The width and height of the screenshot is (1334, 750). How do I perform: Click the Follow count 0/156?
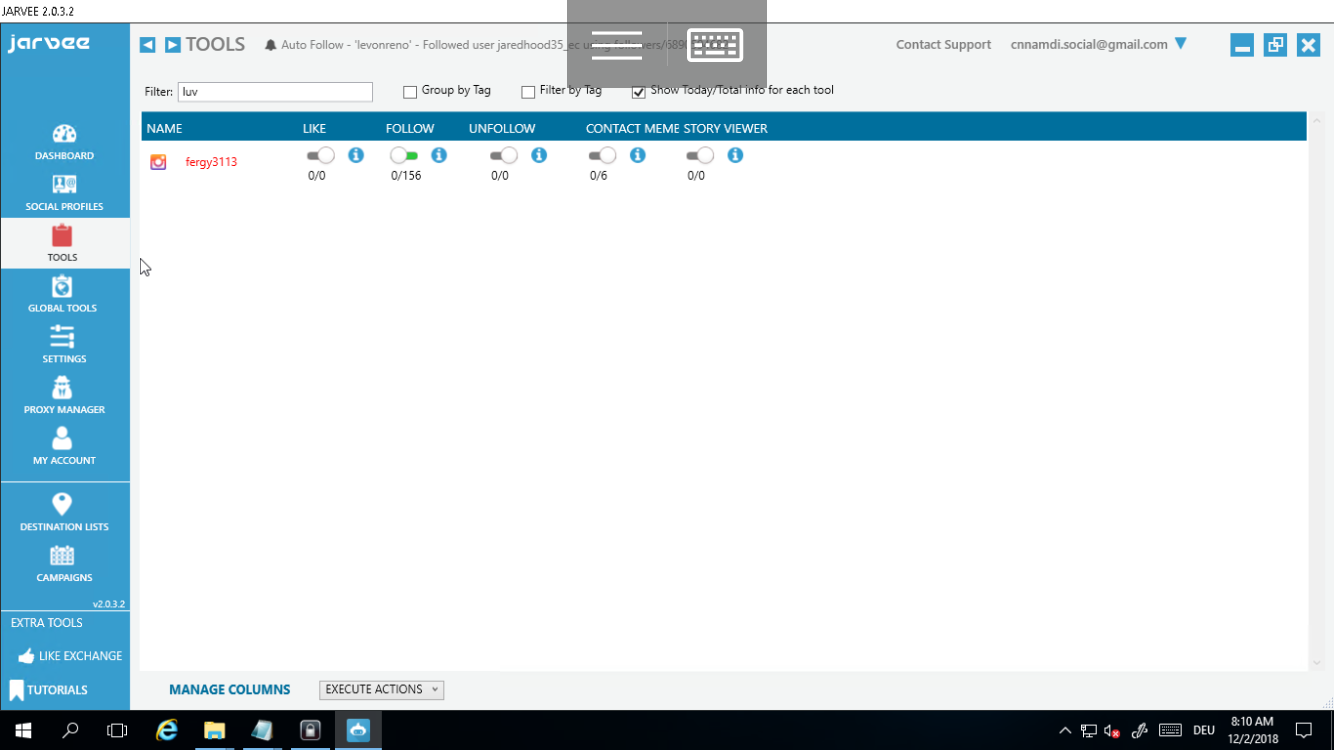tap(406, 176)
